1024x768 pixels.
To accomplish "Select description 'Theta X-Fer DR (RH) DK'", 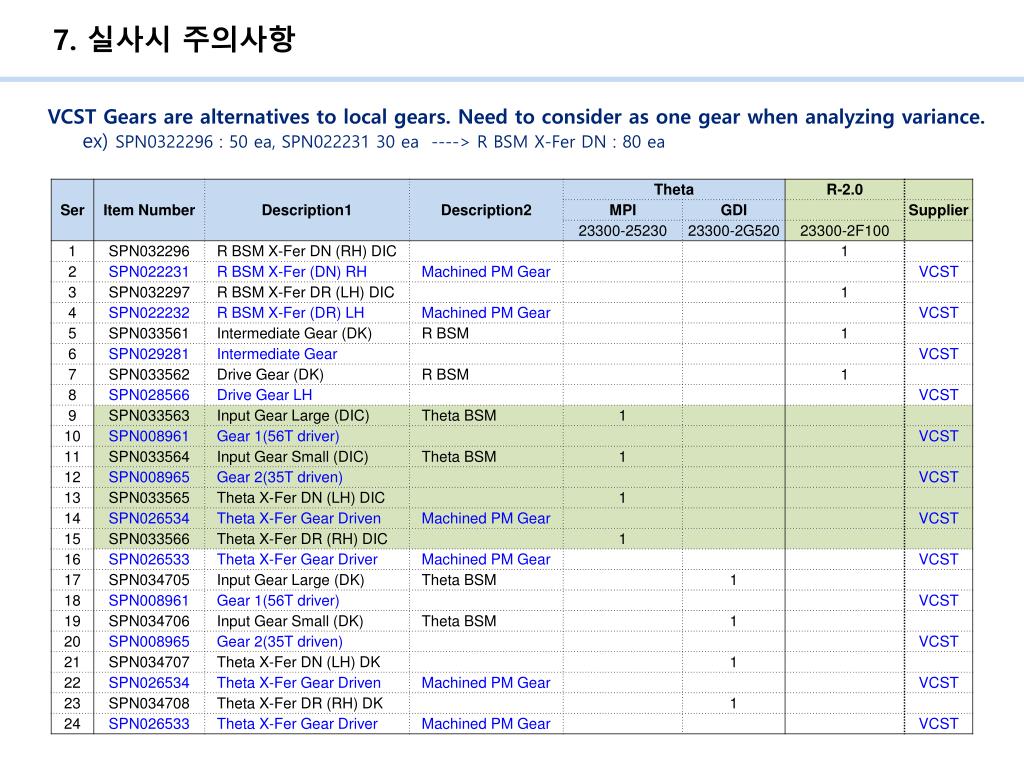I will pyautogui.click(x=300, y=704).
